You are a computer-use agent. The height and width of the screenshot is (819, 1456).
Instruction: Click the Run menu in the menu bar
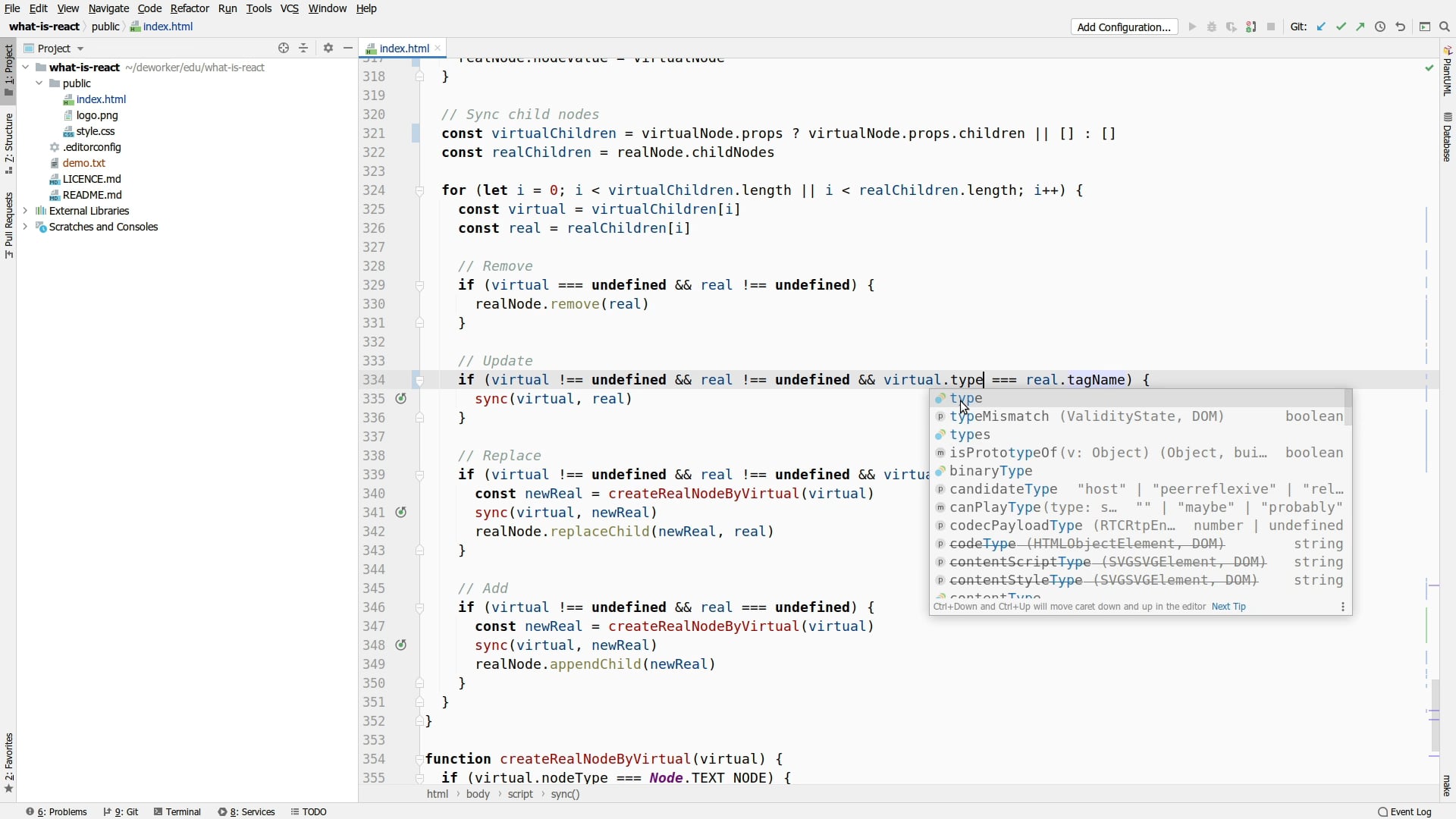[x=227, y=8]
